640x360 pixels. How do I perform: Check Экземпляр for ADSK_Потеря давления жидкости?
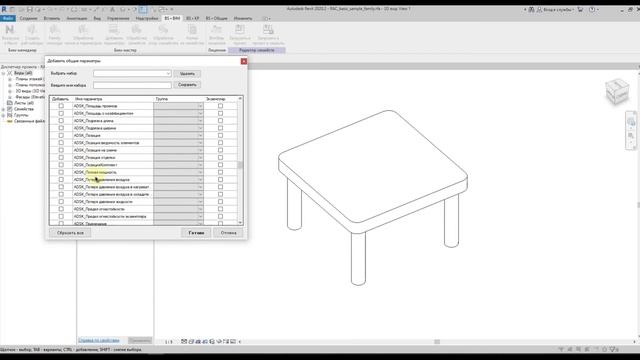[x=220, y=201]
